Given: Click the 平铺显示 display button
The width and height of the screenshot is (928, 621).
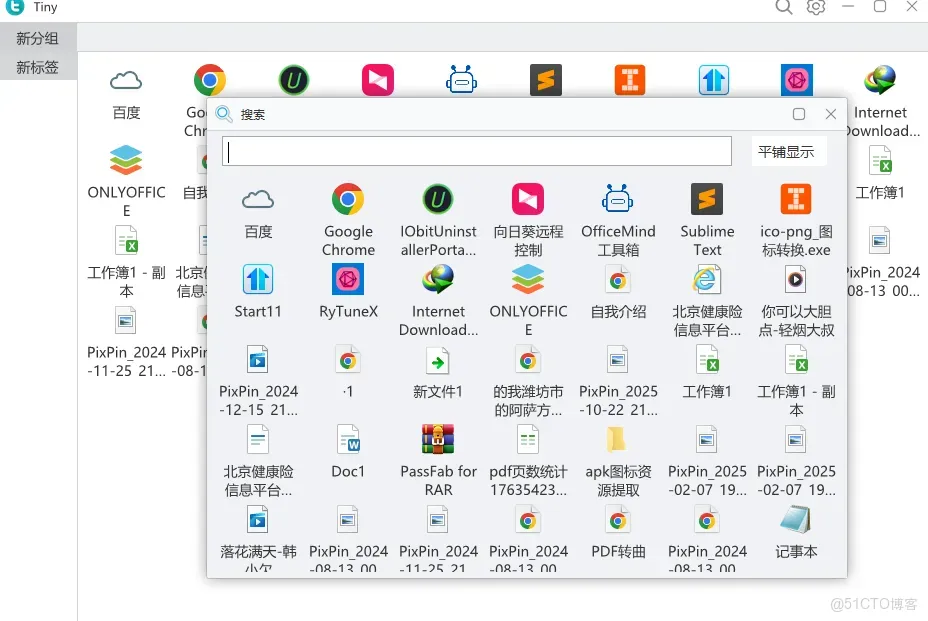Looking at the screenshot, I should pyautogui.click(x=786, y=150).
